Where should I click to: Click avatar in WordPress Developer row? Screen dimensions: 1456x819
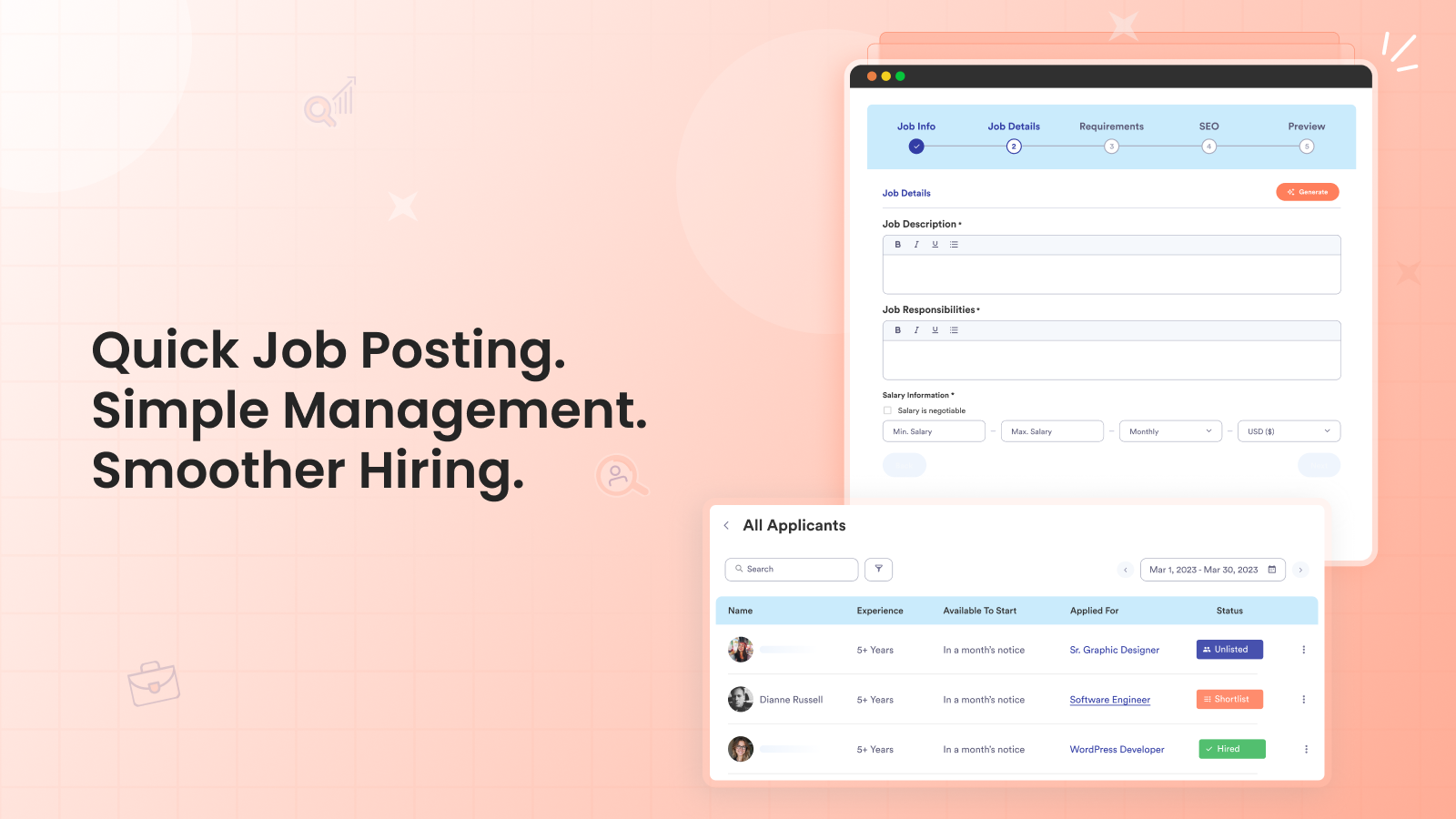[x=741, y=749]
